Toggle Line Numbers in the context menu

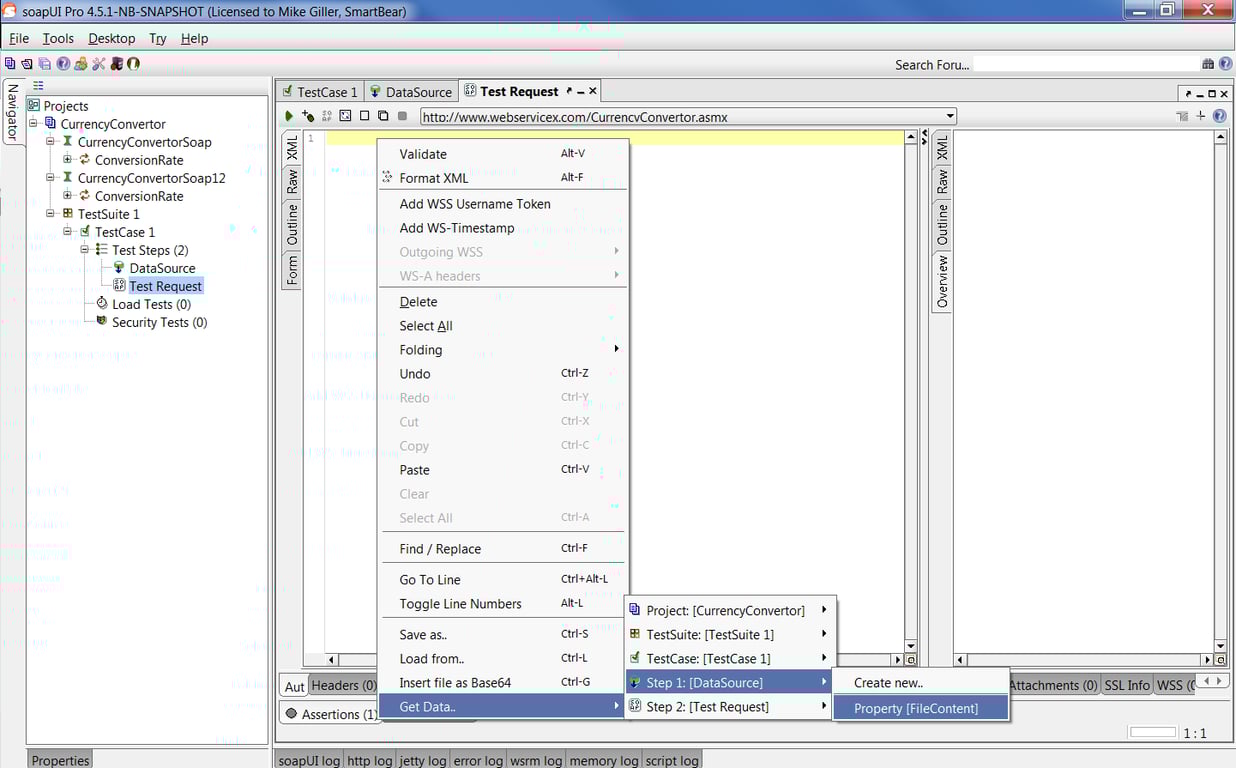coord(503,604)
